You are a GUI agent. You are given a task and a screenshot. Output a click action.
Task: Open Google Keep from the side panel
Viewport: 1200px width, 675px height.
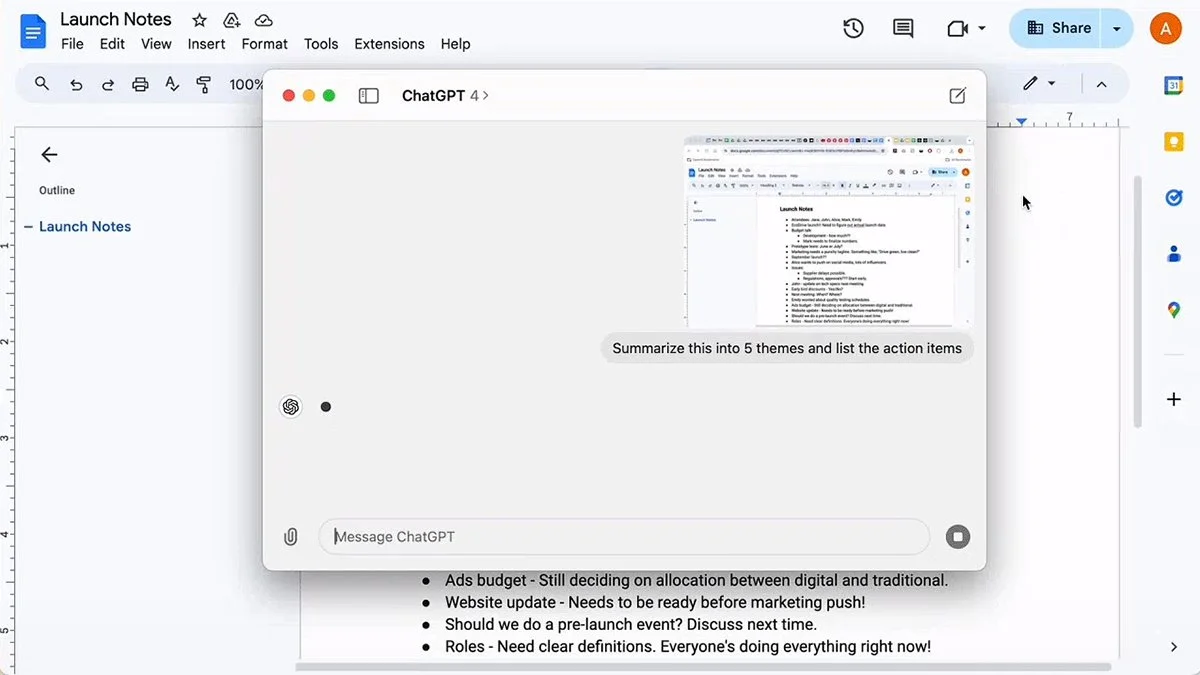pos(1172,141)
